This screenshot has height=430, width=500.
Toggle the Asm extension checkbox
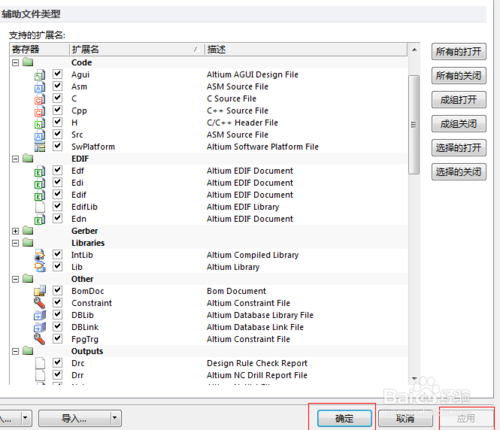(x=58, y=86)
